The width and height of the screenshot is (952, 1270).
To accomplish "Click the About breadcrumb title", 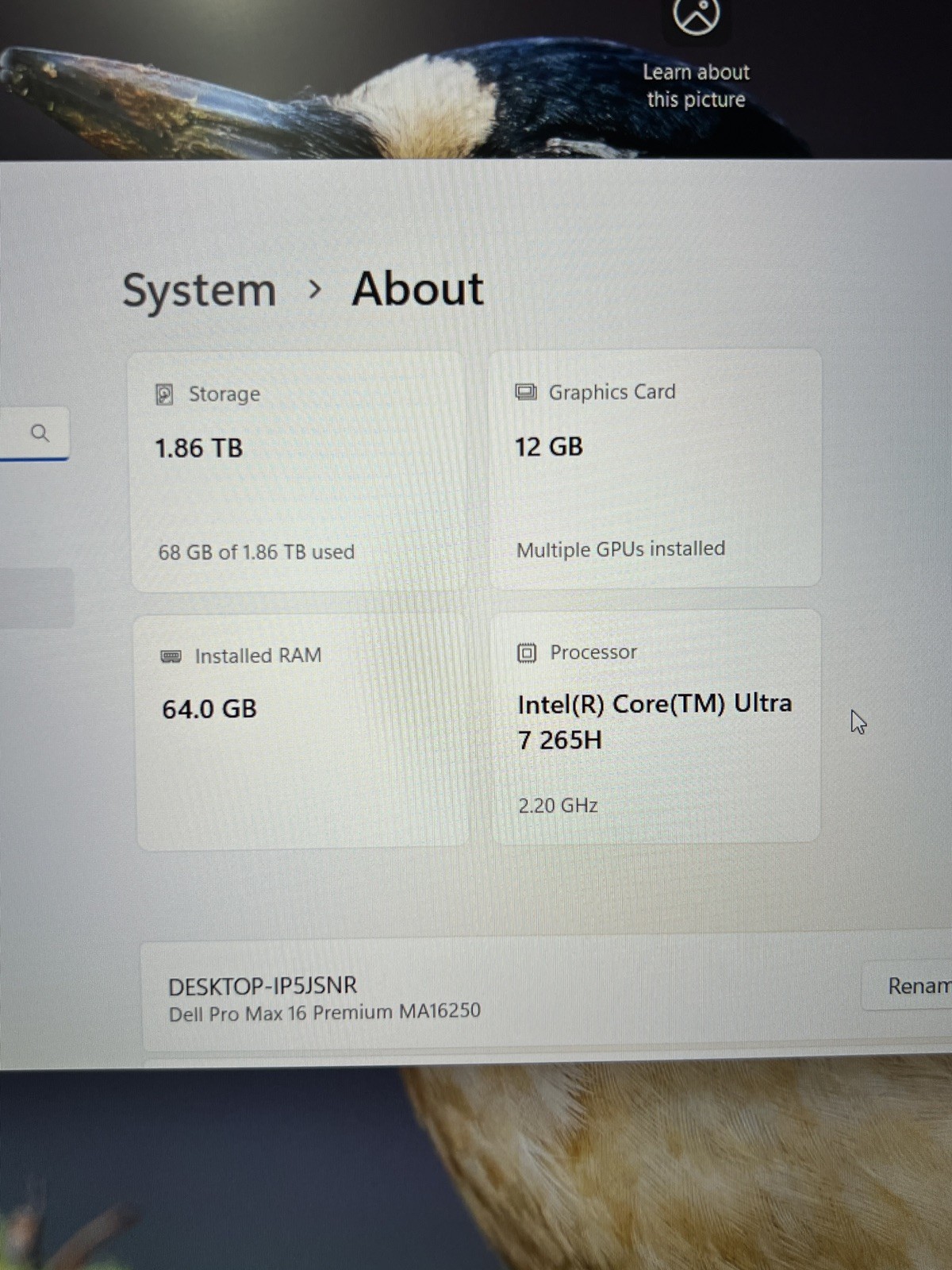I will pyautogui.click(x=417, y=288).
